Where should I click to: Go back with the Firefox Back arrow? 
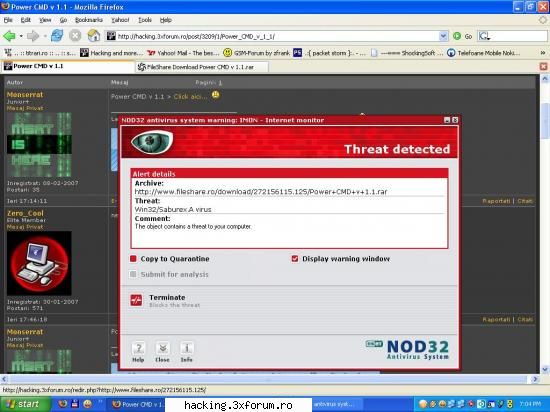tap(9, 36)
